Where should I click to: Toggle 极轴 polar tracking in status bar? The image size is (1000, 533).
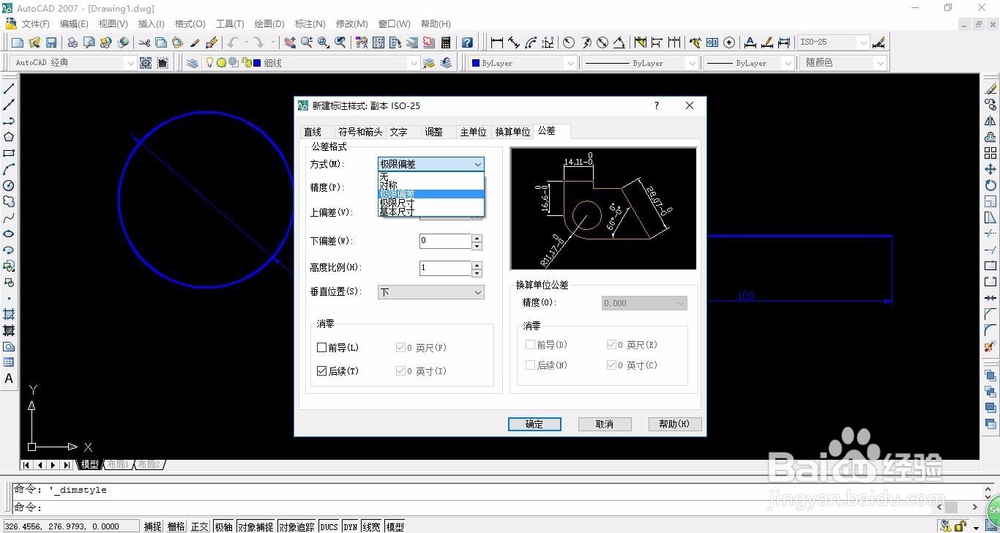click(223, 527)
